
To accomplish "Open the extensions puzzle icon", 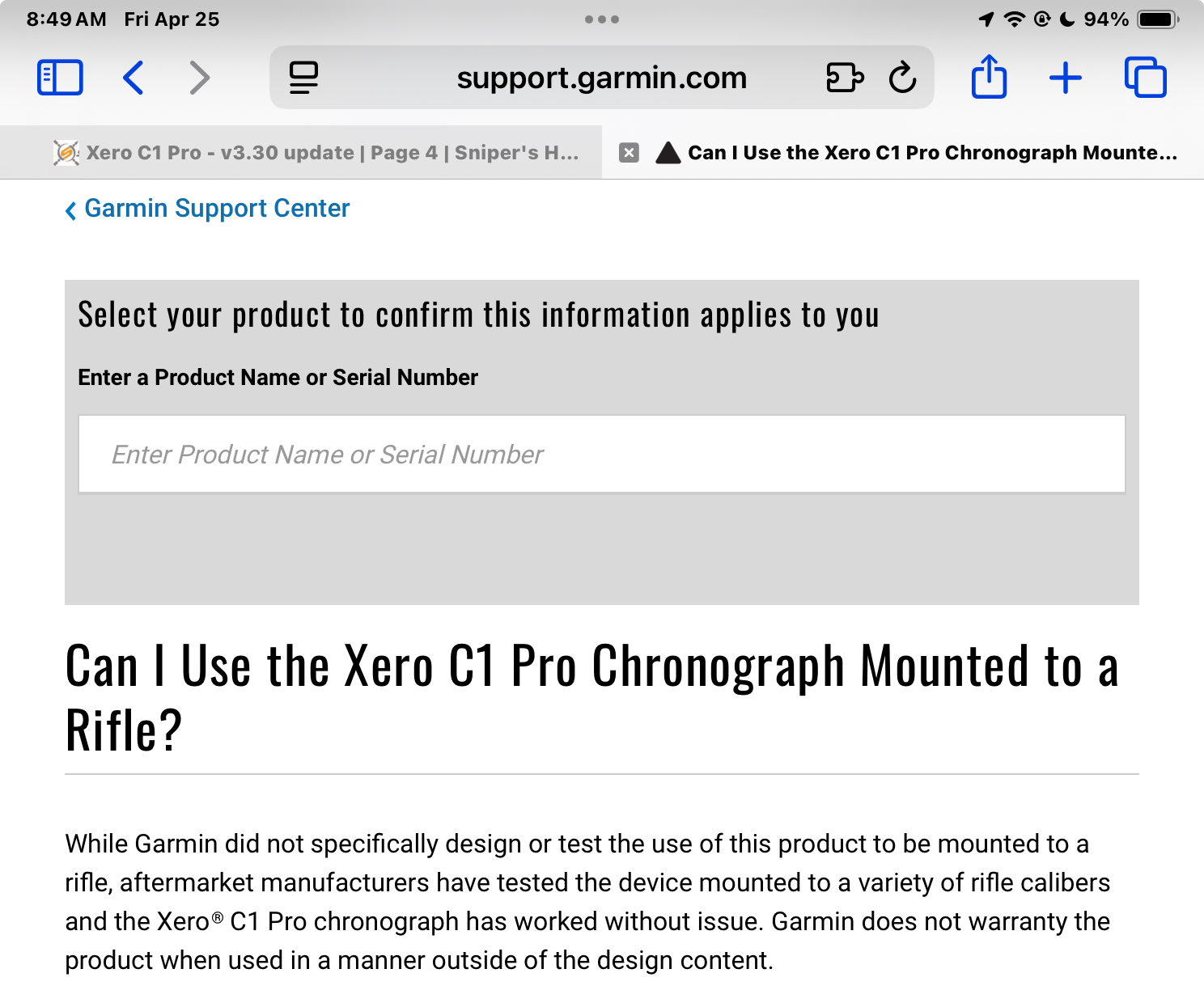I will tap(845, 78).
